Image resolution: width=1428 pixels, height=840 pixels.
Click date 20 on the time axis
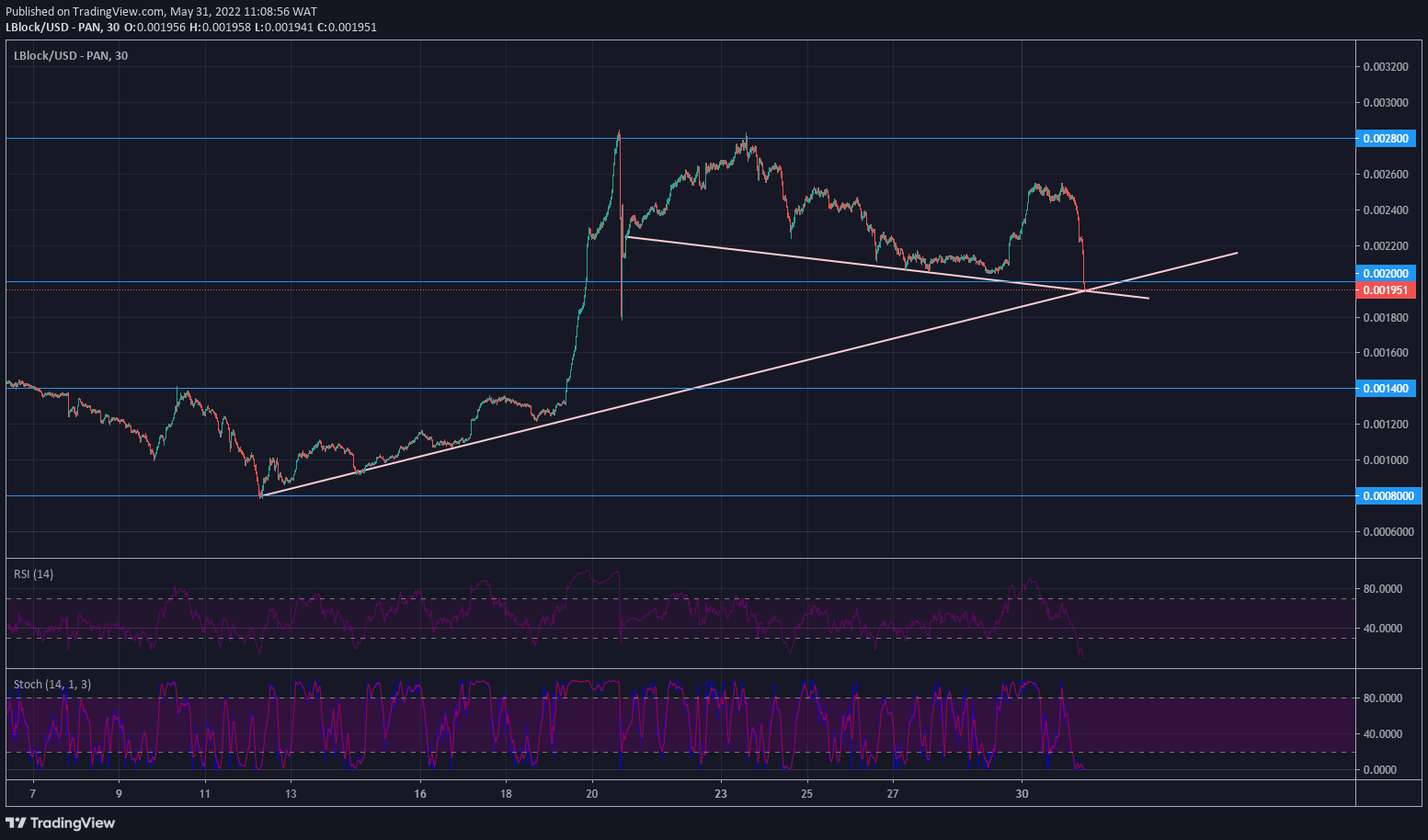(591, 794)
